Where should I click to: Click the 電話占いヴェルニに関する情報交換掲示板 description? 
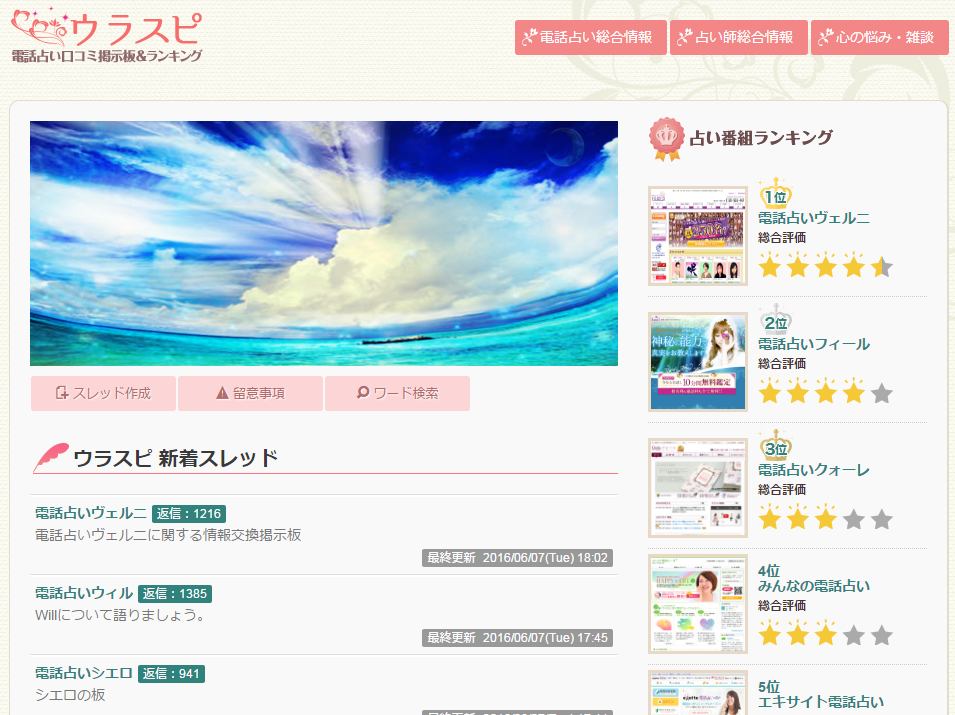pos(168,535)
